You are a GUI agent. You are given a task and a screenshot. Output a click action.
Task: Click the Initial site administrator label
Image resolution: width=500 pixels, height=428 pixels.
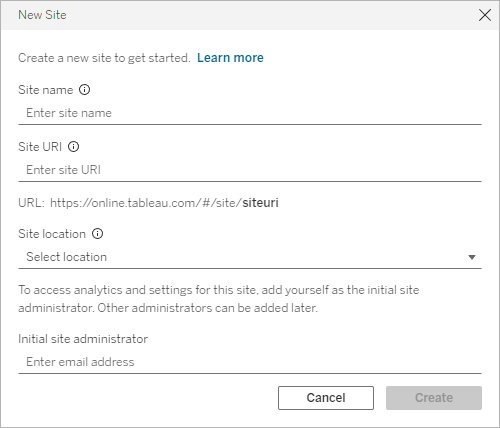pyautogui.click(x=83, y=339)
